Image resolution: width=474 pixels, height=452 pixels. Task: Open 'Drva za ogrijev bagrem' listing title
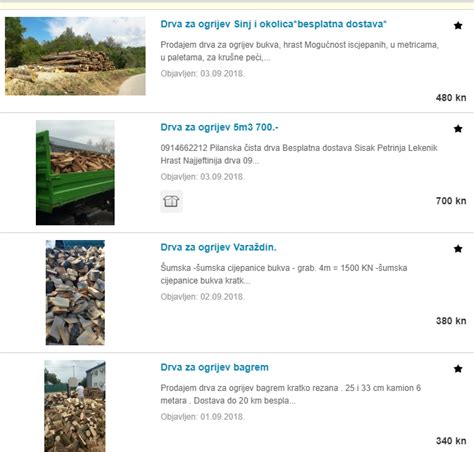pos(214,367)
